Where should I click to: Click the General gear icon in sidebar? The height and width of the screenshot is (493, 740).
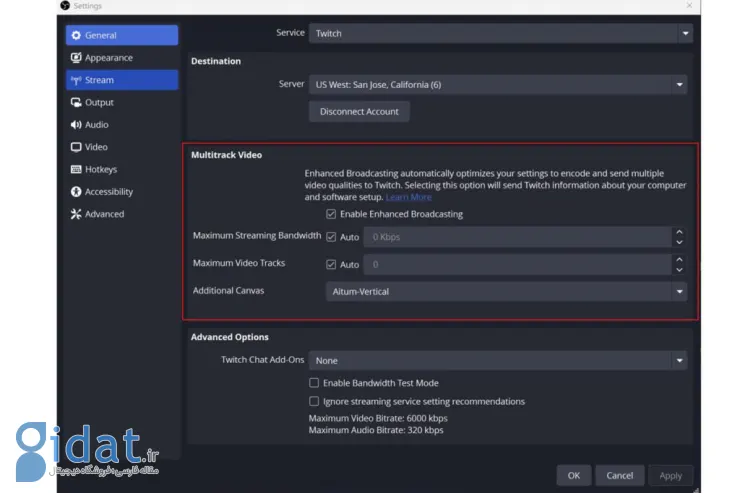tap(76, 35)
